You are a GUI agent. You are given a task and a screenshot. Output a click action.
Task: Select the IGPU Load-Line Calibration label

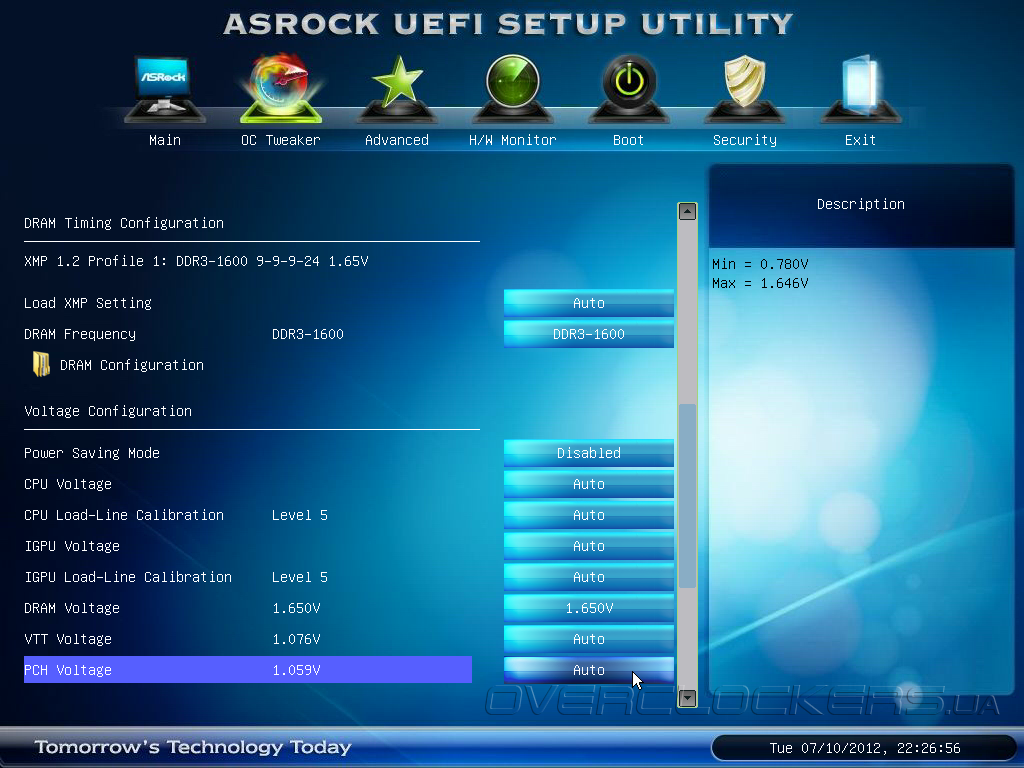[x=128, y=577]
